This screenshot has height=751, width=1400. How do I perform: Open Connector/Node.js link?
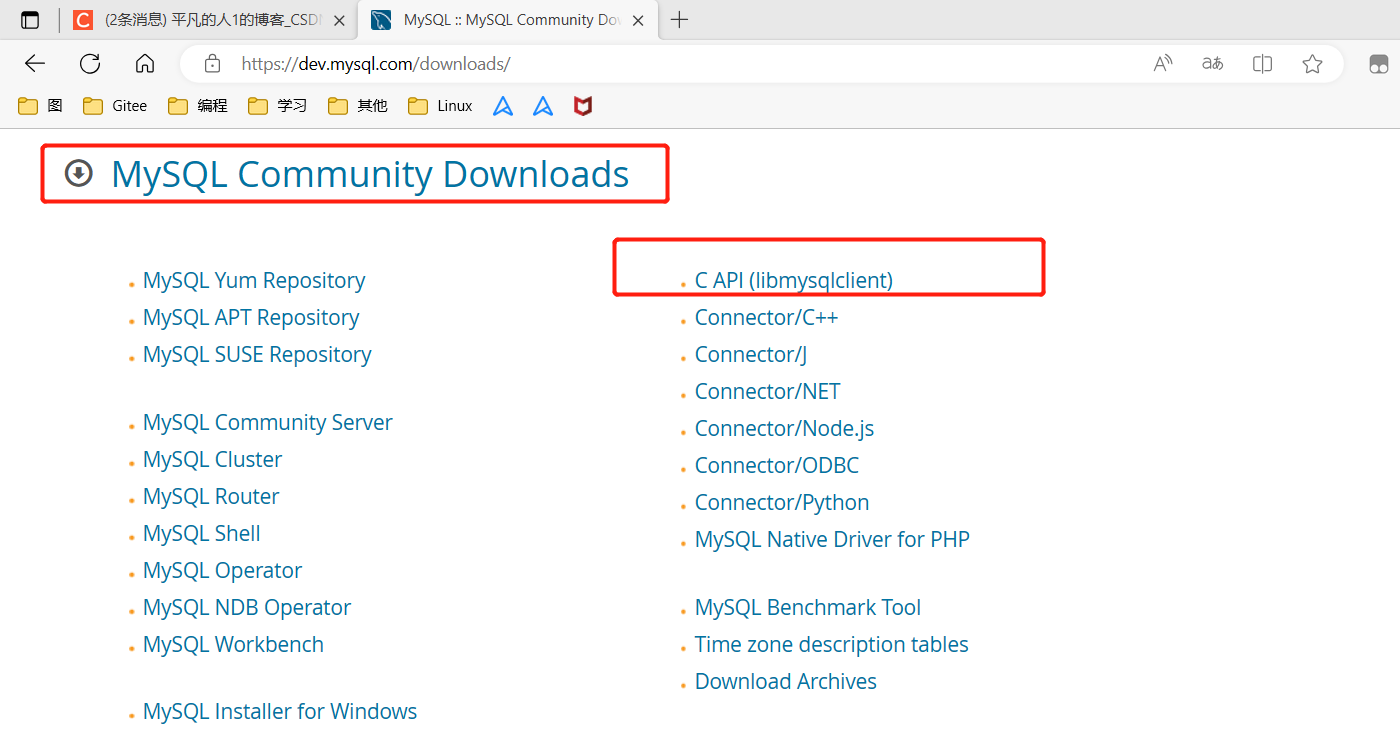(x=785, y=429)
